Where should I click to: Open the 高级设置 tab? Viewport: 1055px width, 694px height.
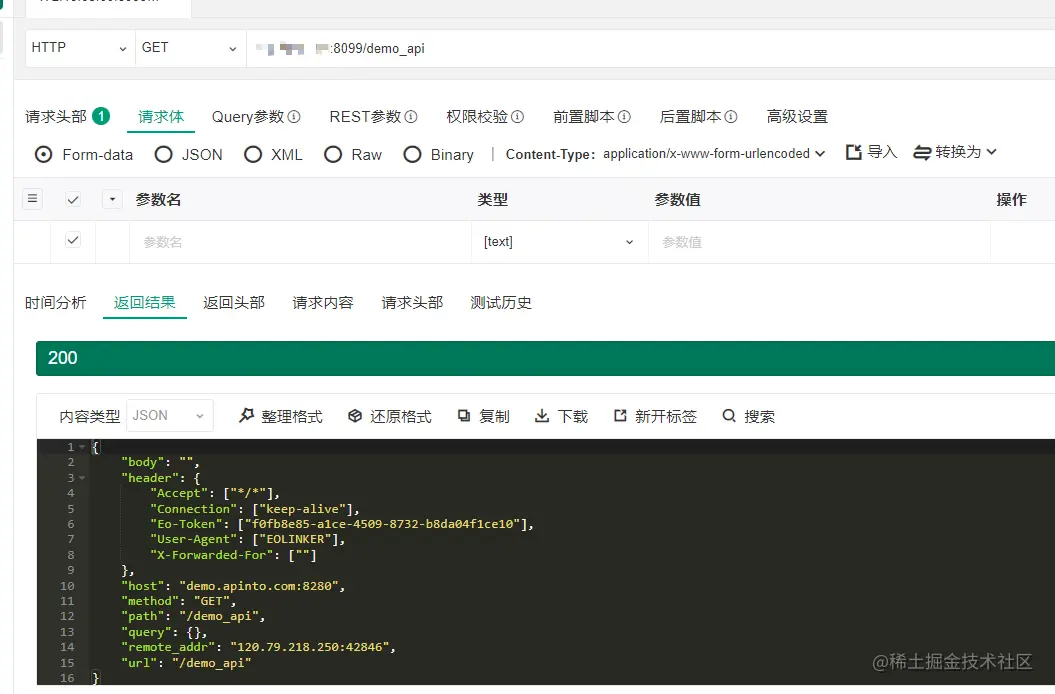click(x=797, y=116)
